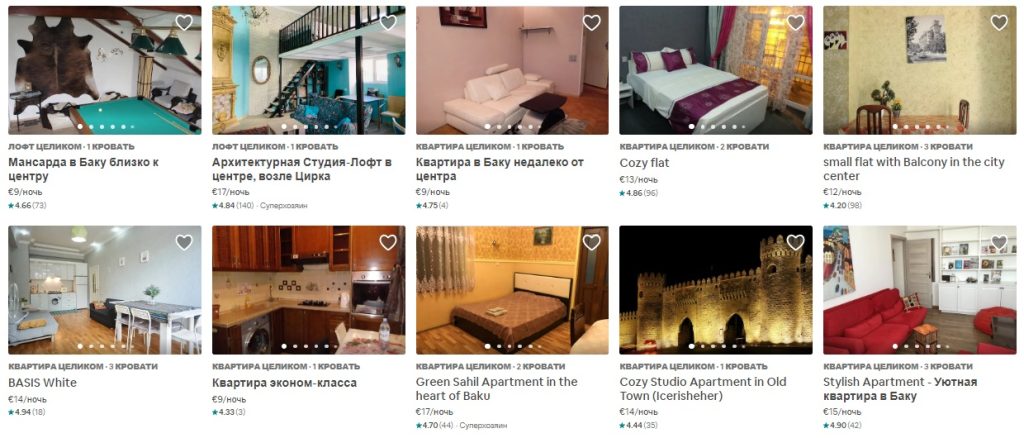This screenshot has width=1024, height=438.
Task: Favorite the Квартира эконом-класса heart icon
Action: (388, 243)
